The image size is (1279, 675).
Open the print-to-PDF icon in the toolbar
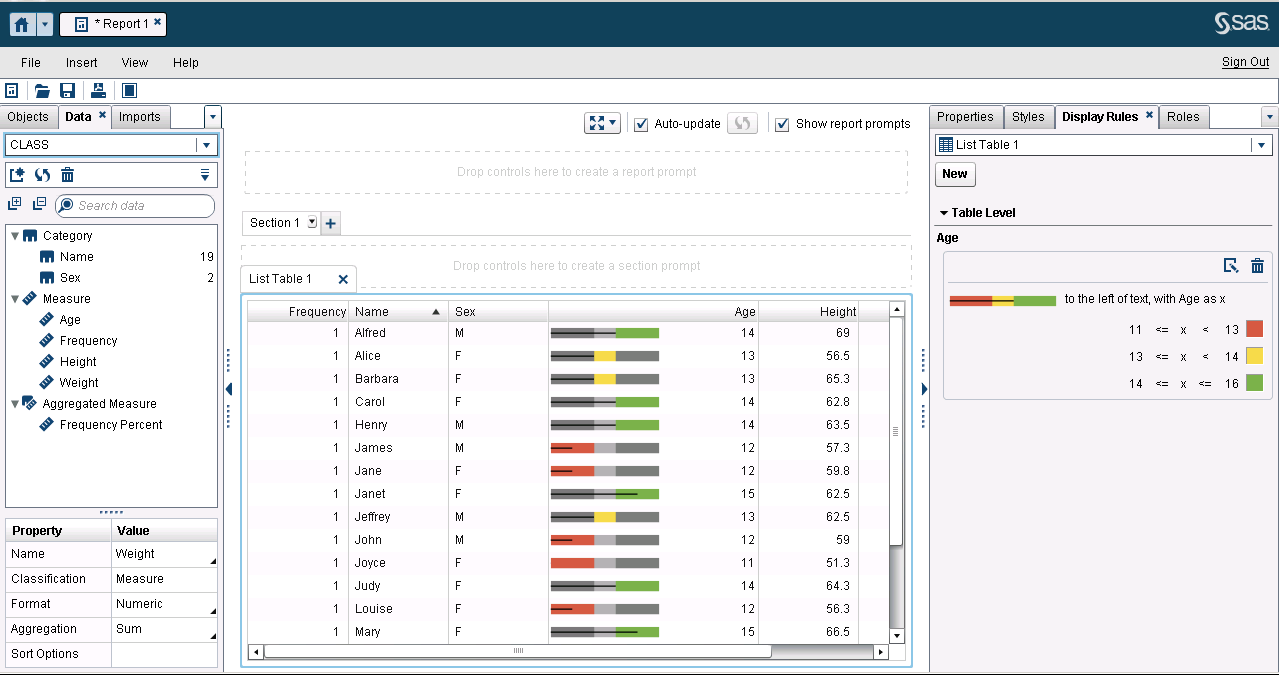[x=97, y=90]
